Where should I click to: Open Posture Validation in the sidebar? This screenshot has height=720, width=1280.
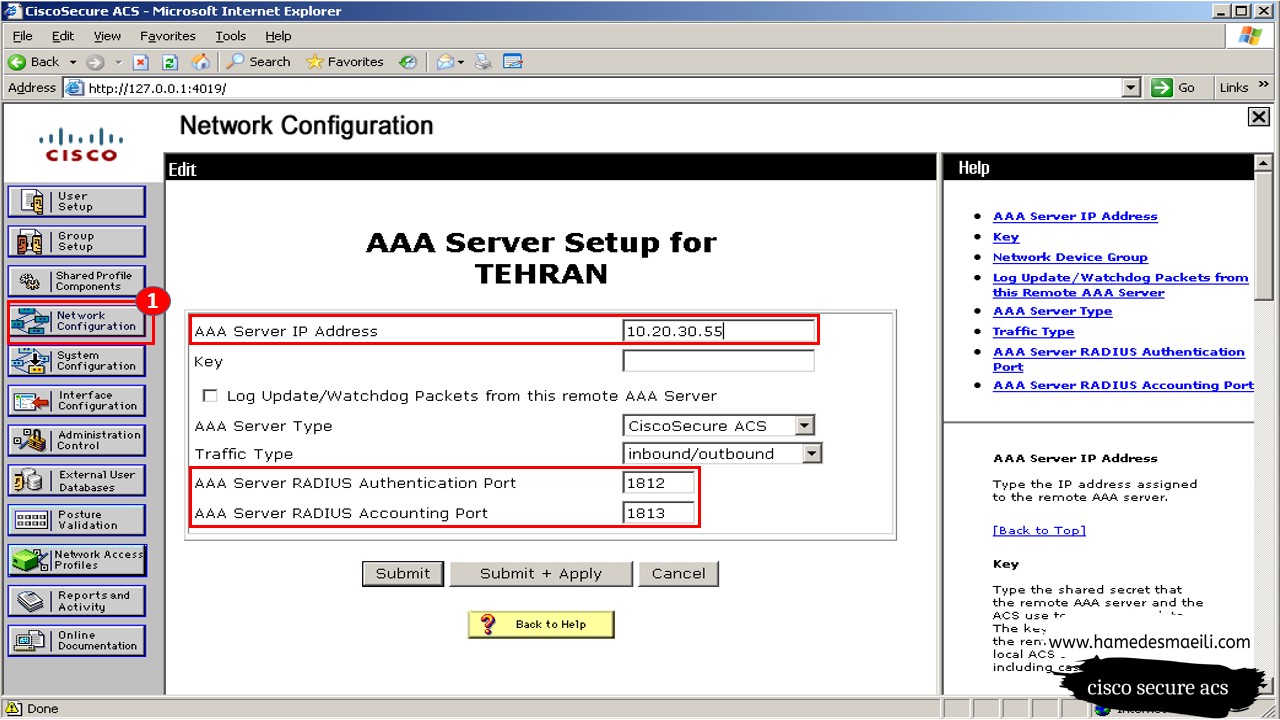[76, 520]
